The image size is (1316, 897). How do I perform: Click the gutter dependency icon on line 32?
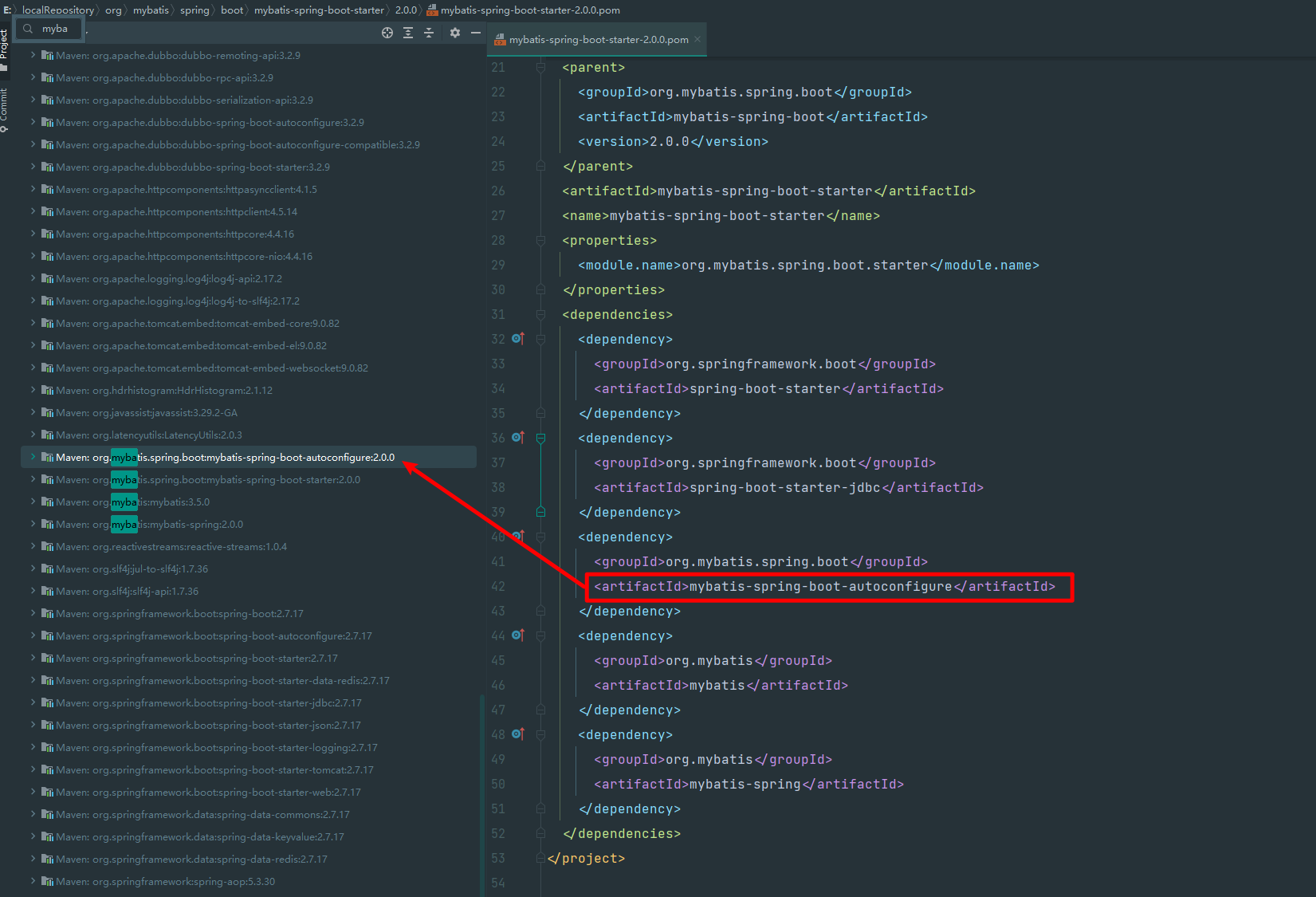tap(518, 339)
